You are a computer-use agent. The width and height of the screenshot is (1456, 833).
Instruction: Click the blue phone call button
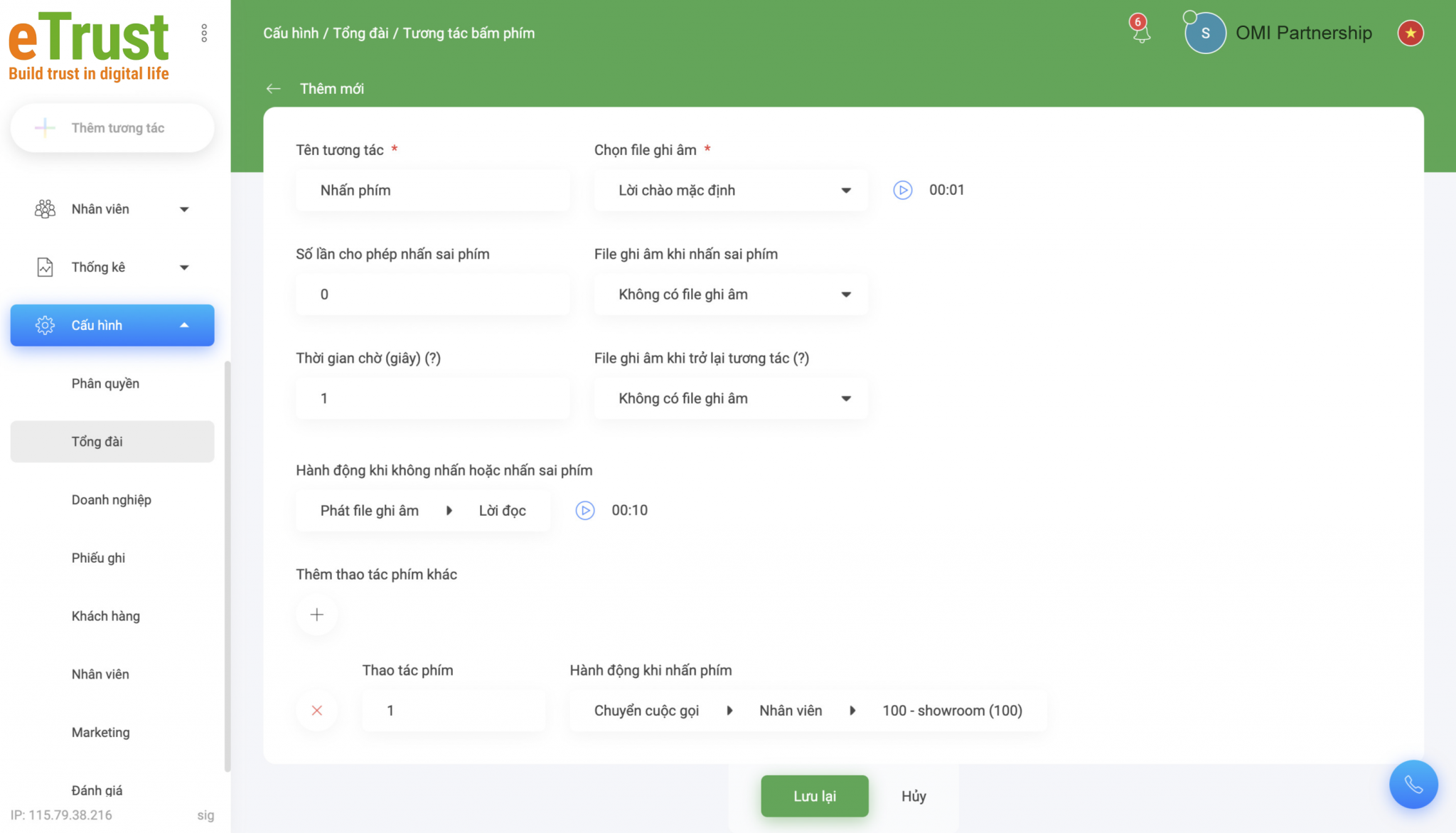click(x=1413, y=784)
